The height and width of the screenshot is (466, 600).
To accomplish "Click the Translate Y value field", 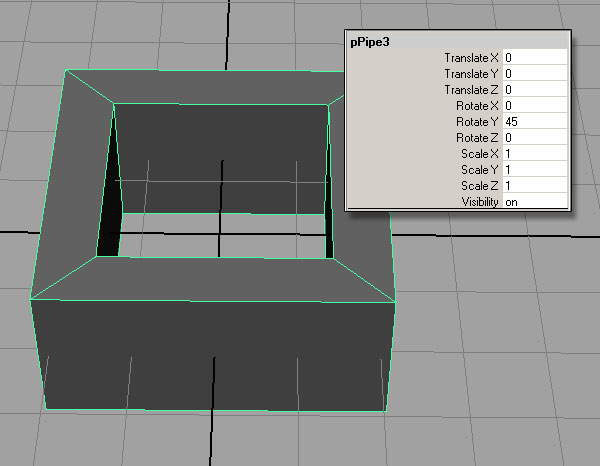I will [x=535, y=73].
